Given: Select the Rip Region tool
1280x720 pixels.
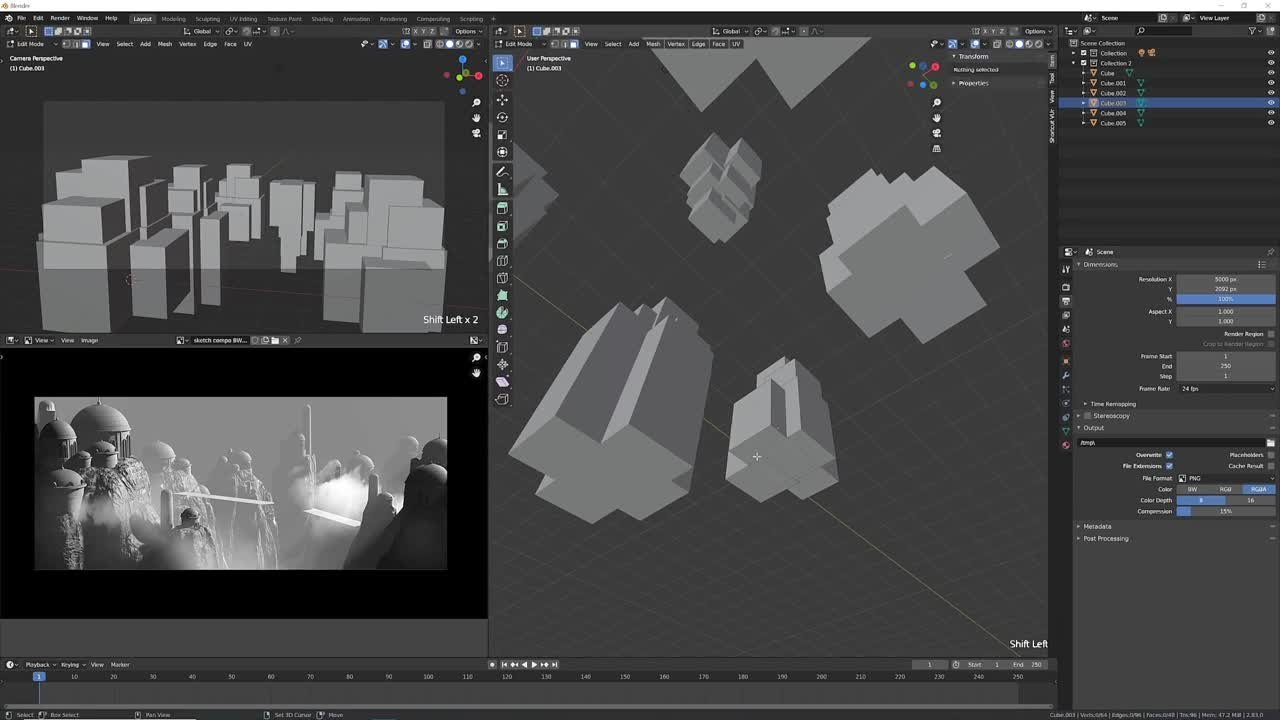Looking at the screenshot, I should pos(502,399).
